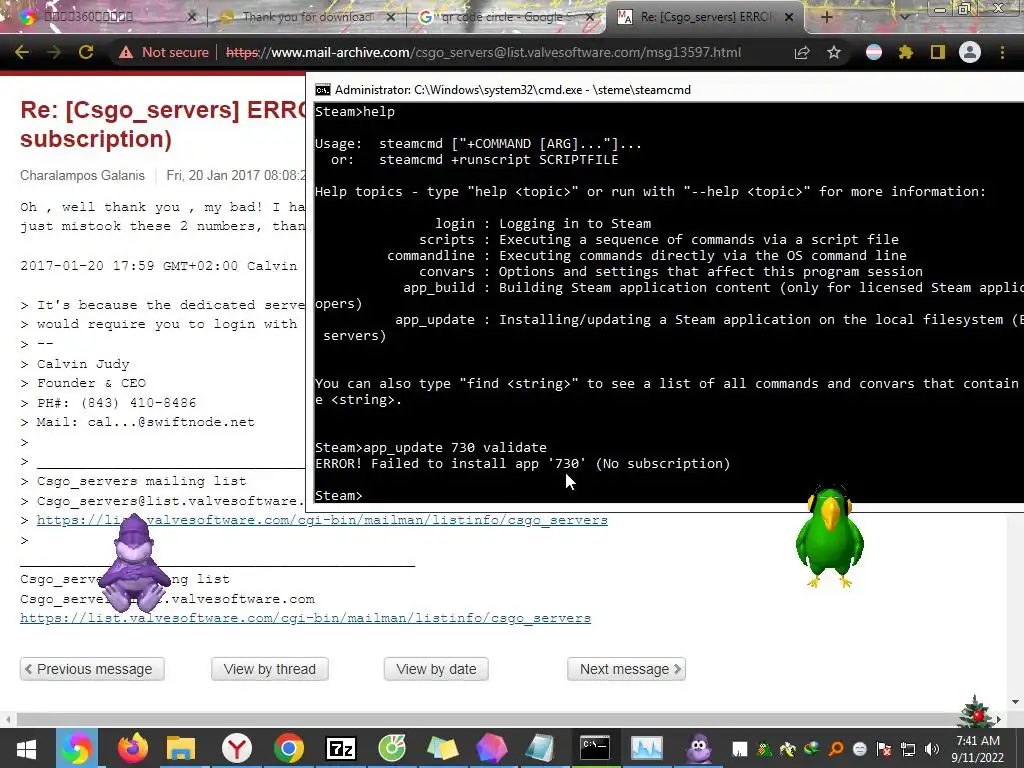The height and width of the screenshot is (768, 1024).
Task: Open the bottom listinfo/csgo_servers link
Action: [x=305, y=618]
